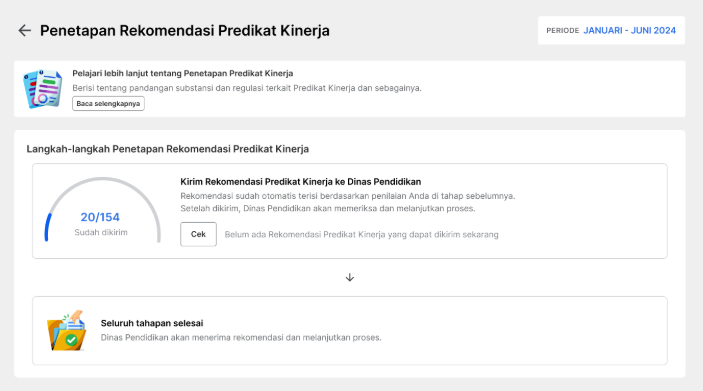The height and width of the screenshot is (391, 703).
Task: Click the PERIODE label
Action: point(563,30)
